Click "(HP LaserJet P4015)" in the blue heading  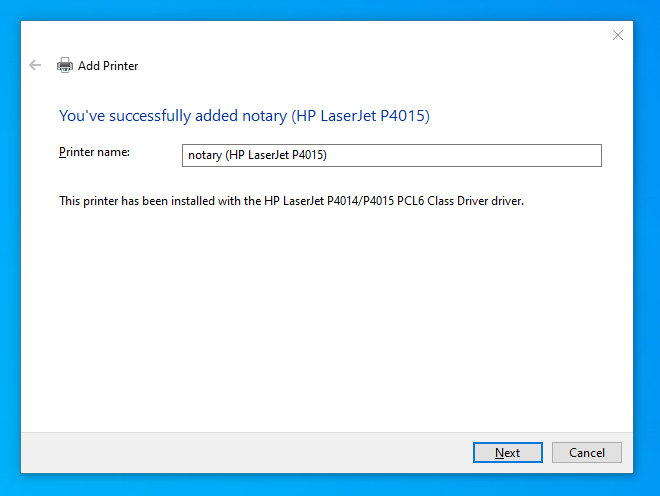point(360,116)
